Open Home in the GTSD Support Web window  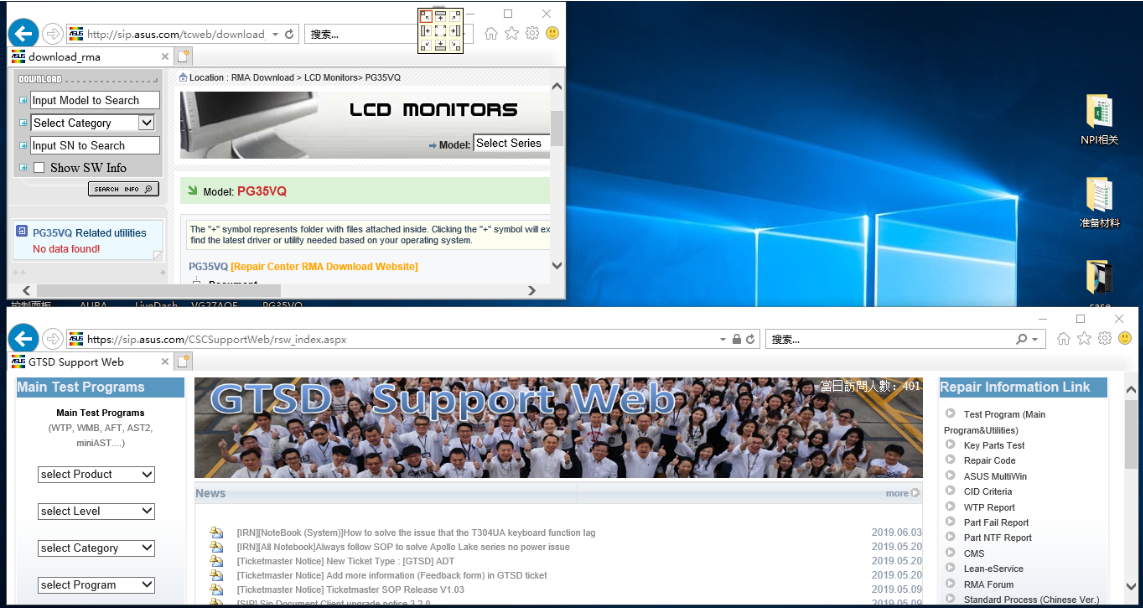[1064, 339]
